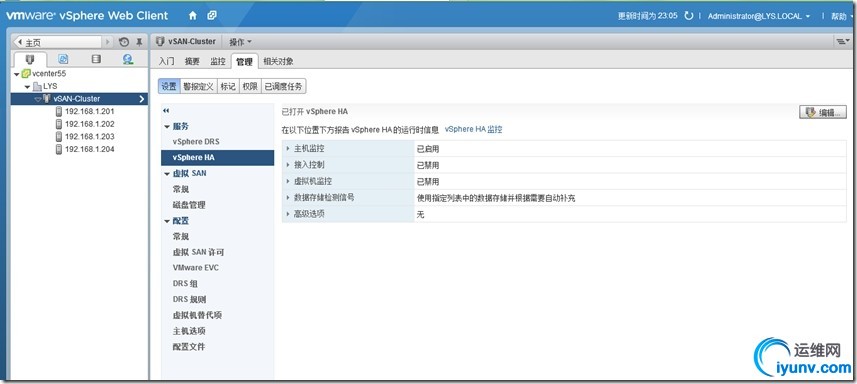Select vSphere DRS in sidebar

tap(196, 141)
